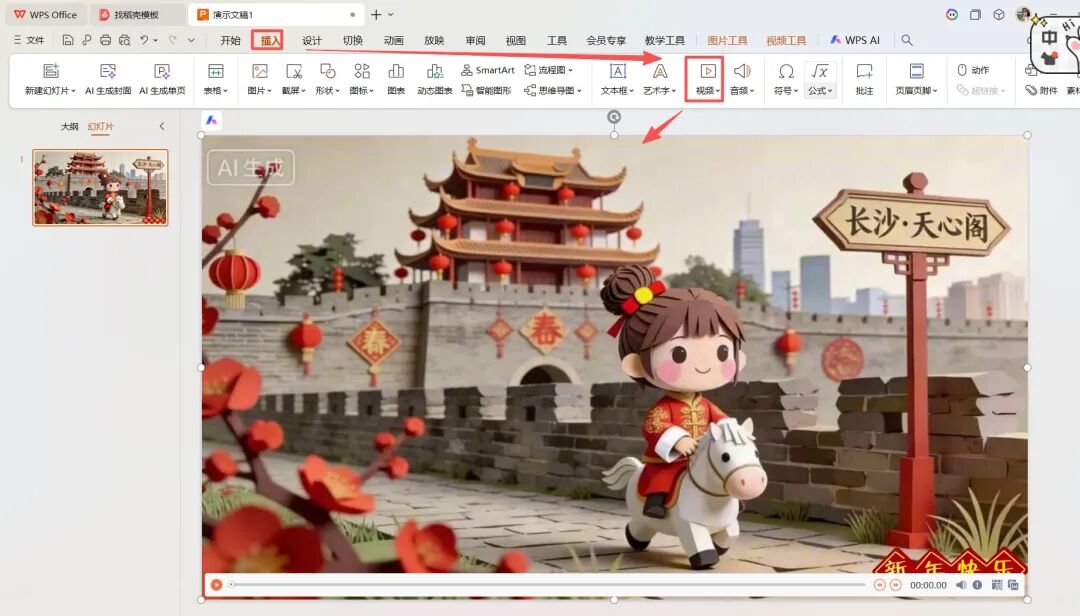Click the SmartArt button
The height and width of the screenshot is (616, 1080).
488,70
